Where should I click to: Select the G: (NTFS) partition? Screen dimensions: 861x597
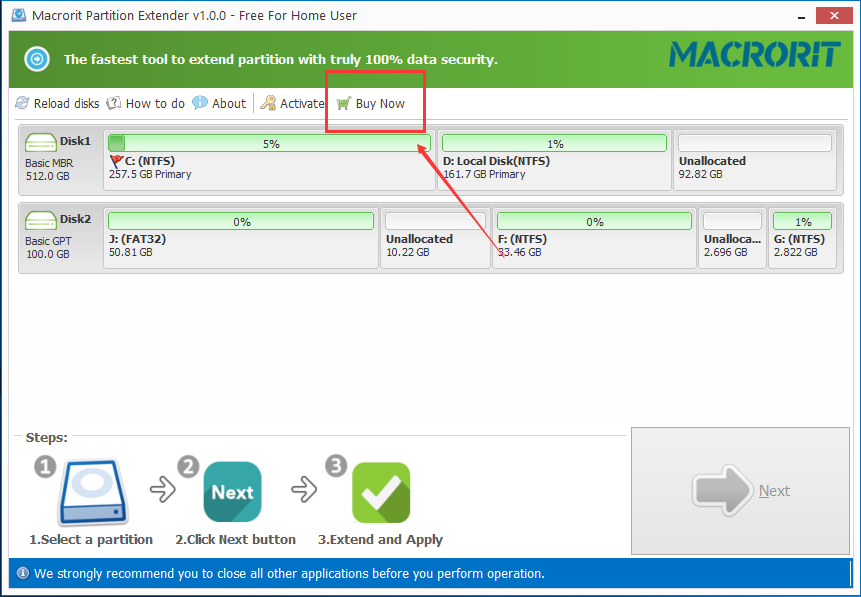pos(802,245)
